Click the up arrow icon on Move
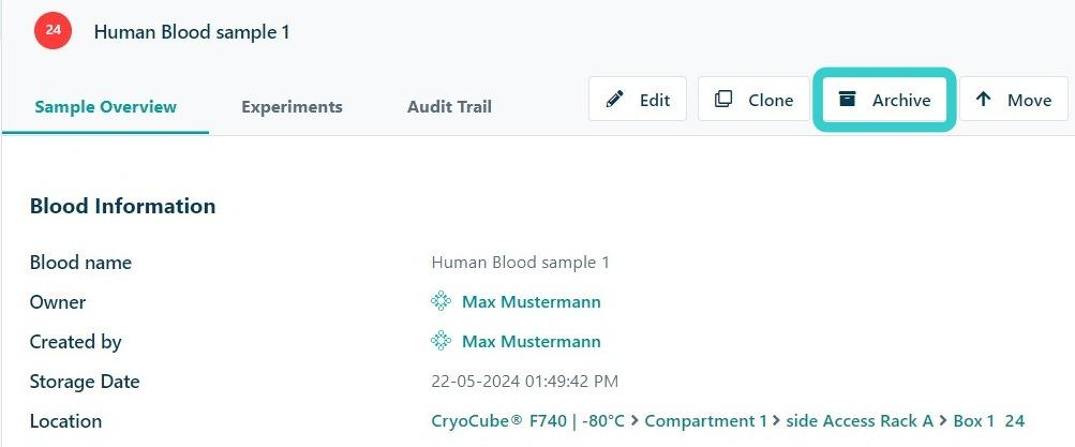Viewport: 1075px width, 447px height. tap(983, 99)
